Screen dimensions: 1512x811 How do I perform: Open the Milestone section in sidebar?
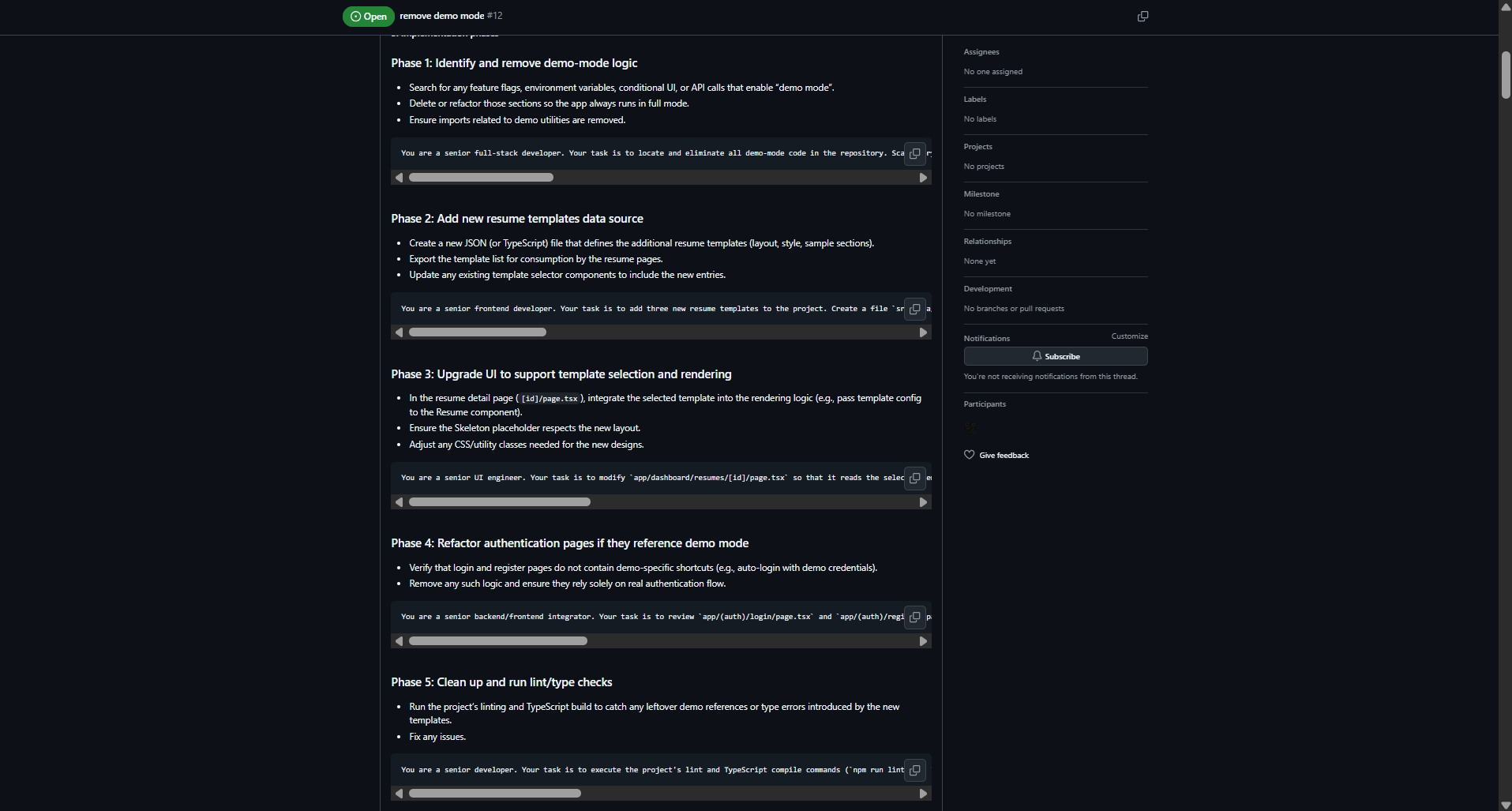(x=981, y=194)
